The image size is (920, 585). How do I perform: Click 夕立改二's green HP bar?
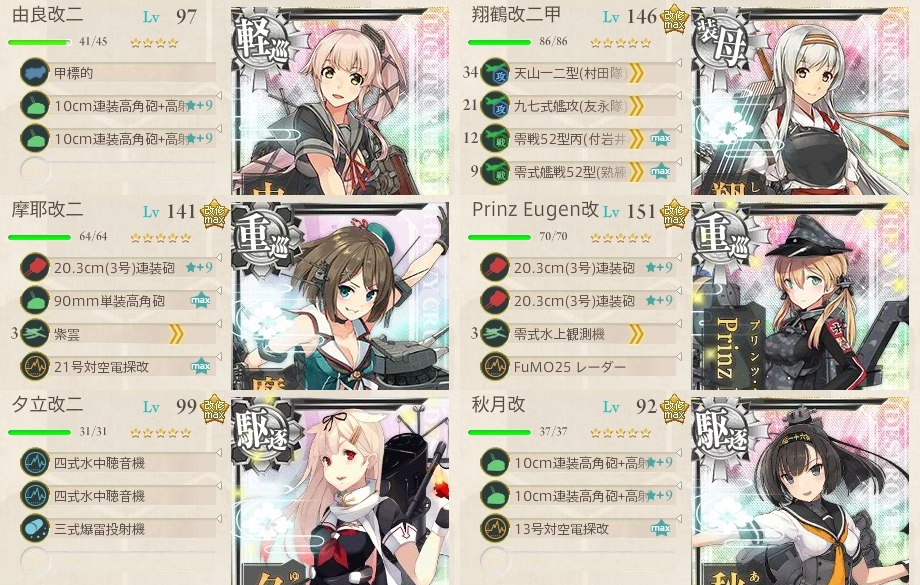pyautogui.click(x=39, y=432)
